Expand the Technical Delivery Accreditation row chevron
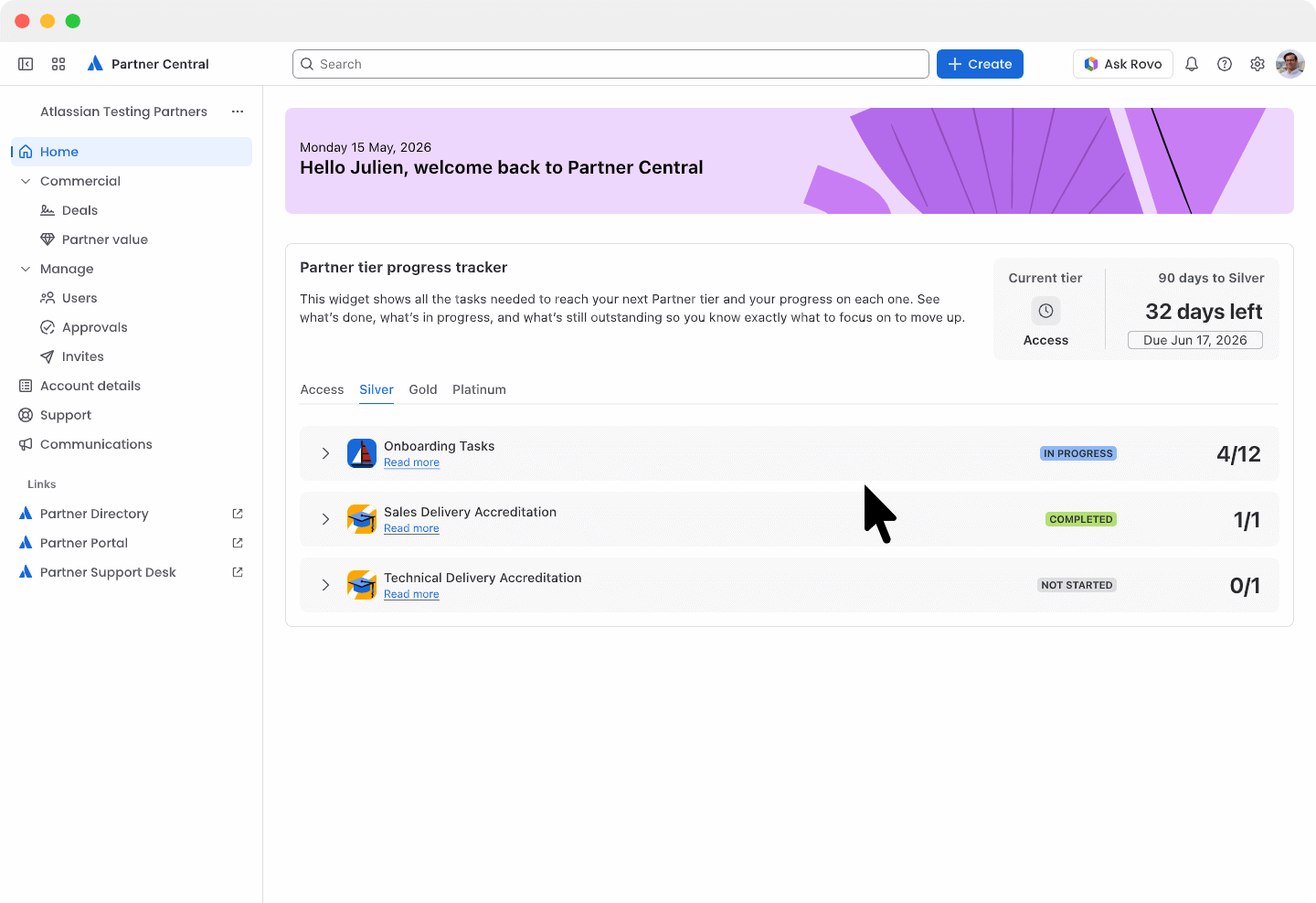Viewport: 1316px width, 903px height. coord(325,585)
